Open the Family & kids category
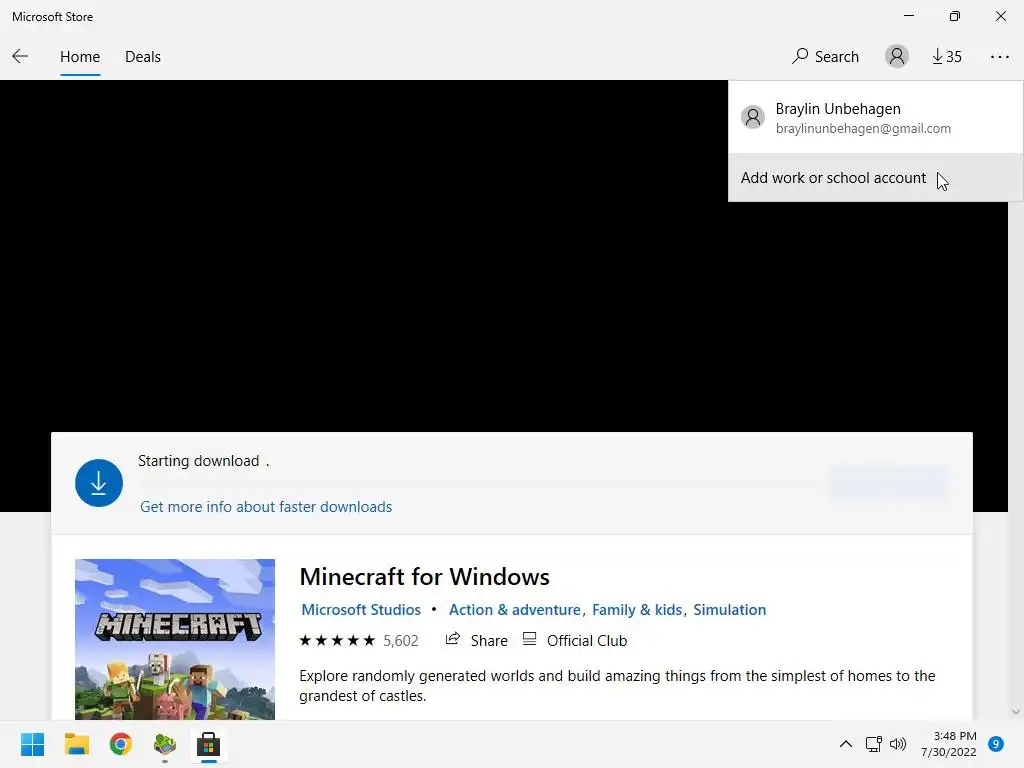Screen dimensions: 1024x768 (637, 609)
